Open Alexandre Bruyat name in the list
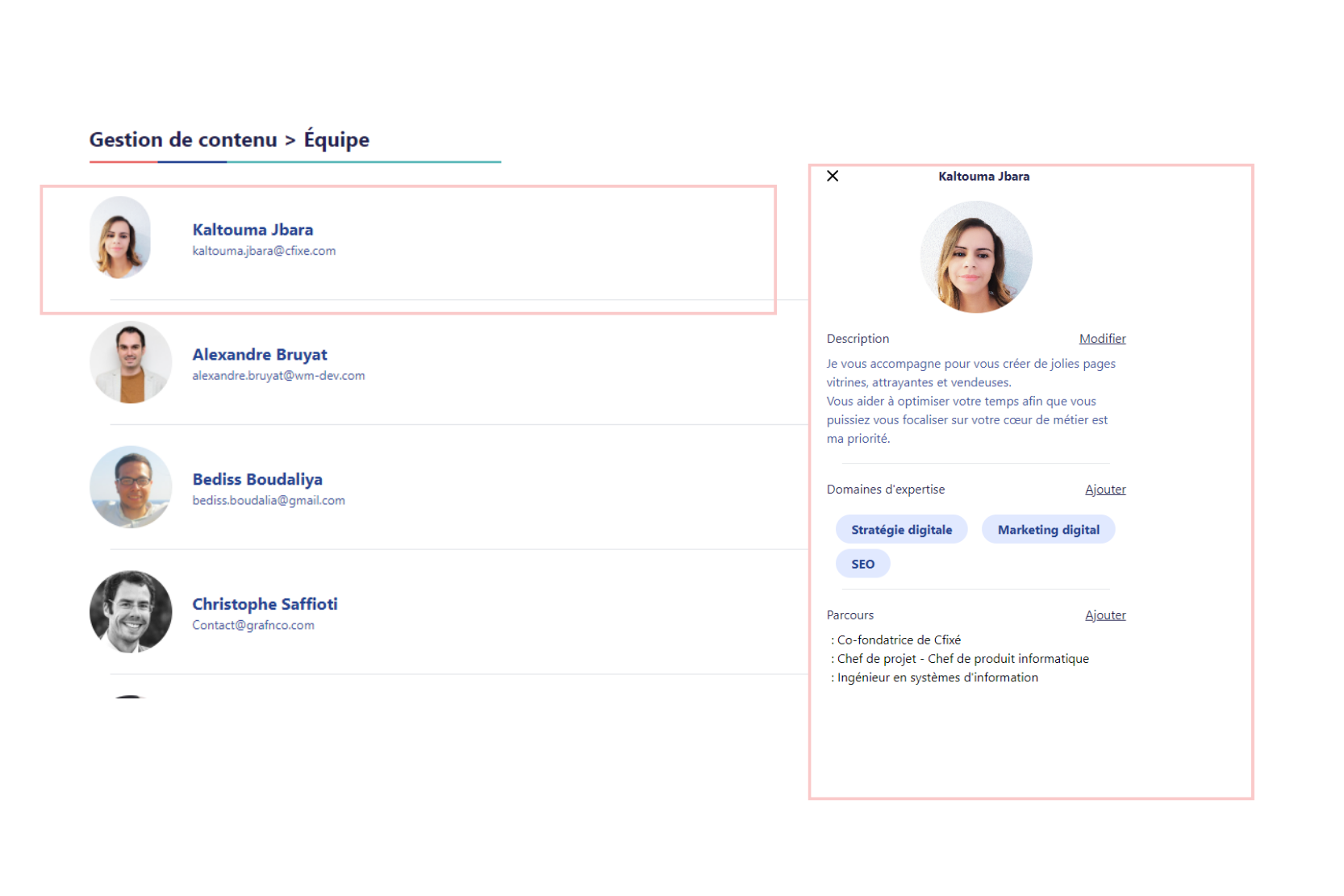This screenshot has width=1344, height=896. pos(260,355)
